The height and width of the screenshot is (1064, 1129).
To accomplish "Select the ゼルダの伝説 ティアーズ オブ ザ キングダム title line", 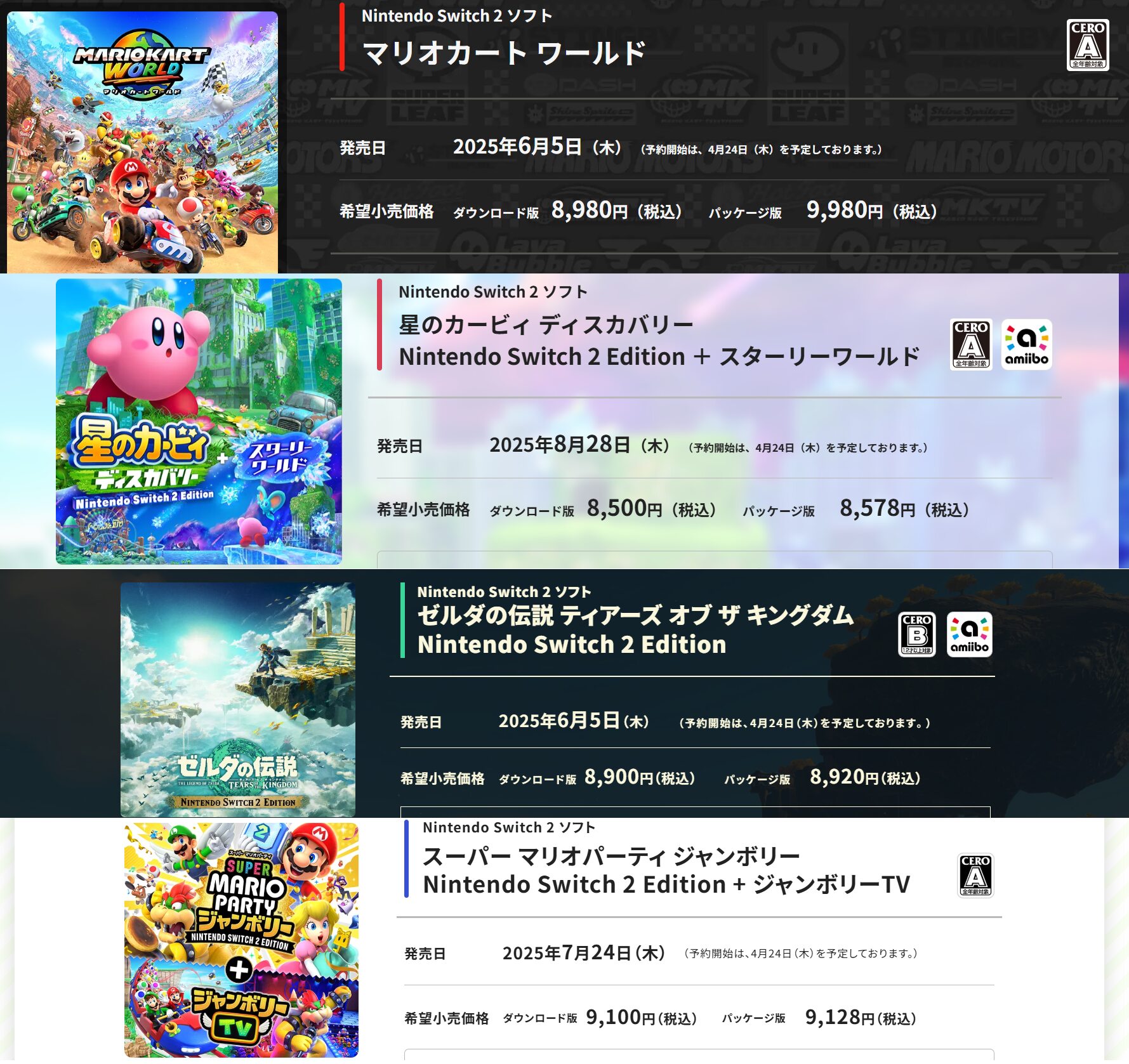I will coord(635,615).
